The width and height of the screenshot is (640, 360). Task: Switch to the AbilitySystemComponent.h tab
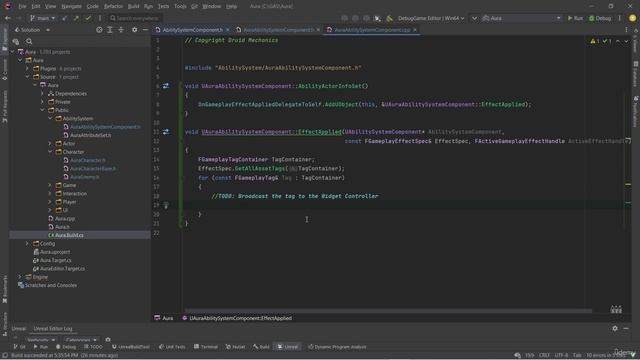tap(193, 30)
